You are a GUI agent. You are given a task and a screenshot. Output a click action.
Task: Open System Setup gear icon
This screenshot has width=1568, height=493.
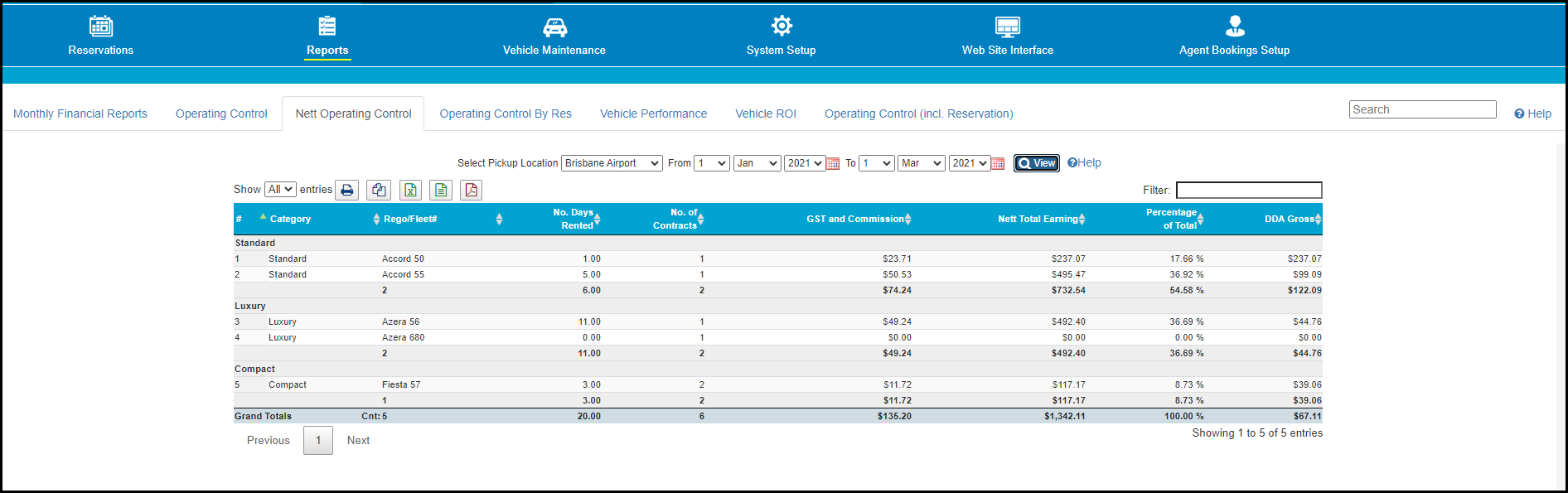tap(781, 26)
